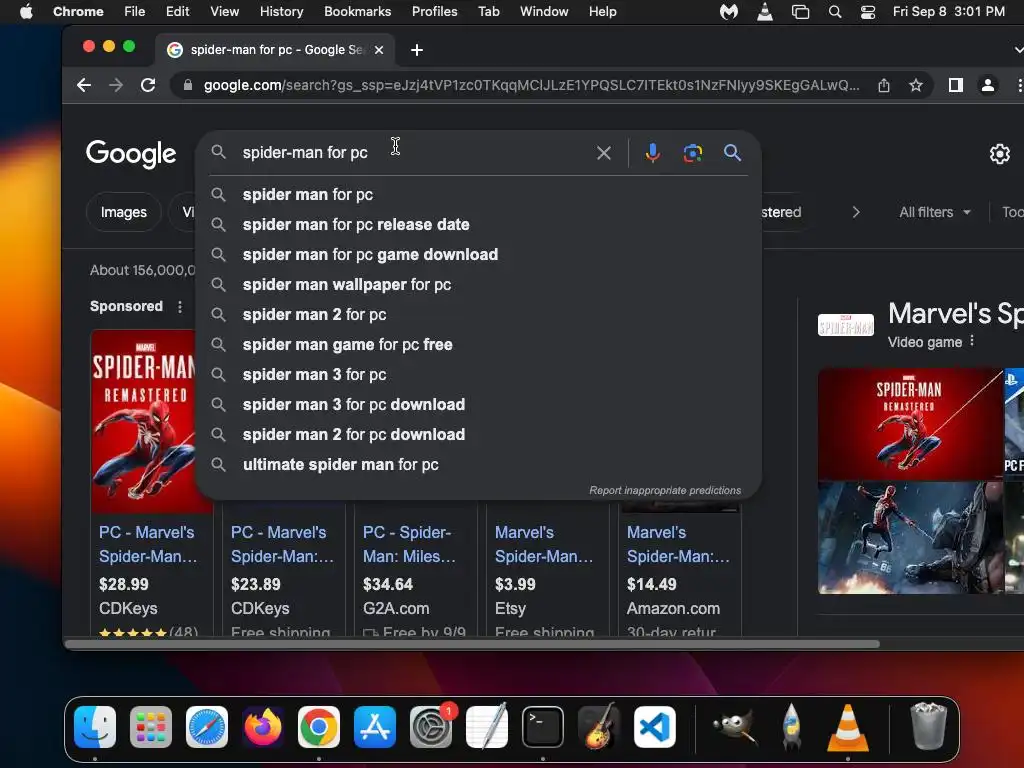The image size is (1024, 768).
Task: Open Launchpad from the Dock
Action: (x=151, y=727)
